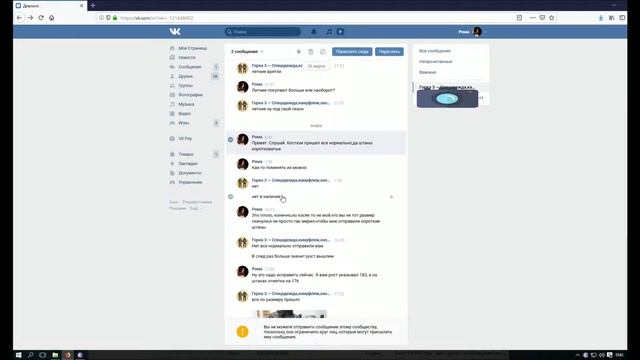Click the browser back arrow

(19, 18)
